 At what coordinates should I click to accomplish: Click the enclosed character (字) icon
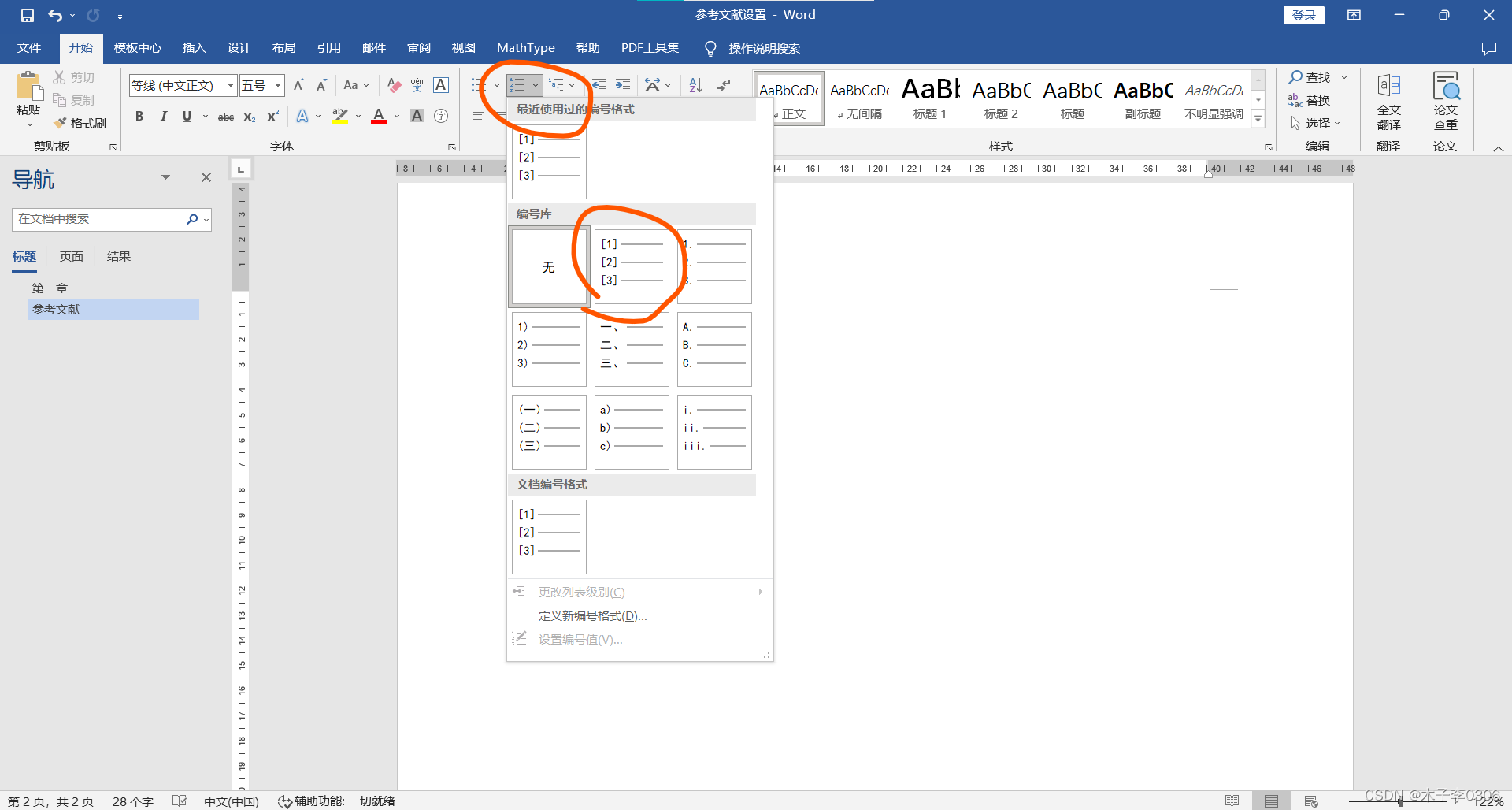click(441, 116)
